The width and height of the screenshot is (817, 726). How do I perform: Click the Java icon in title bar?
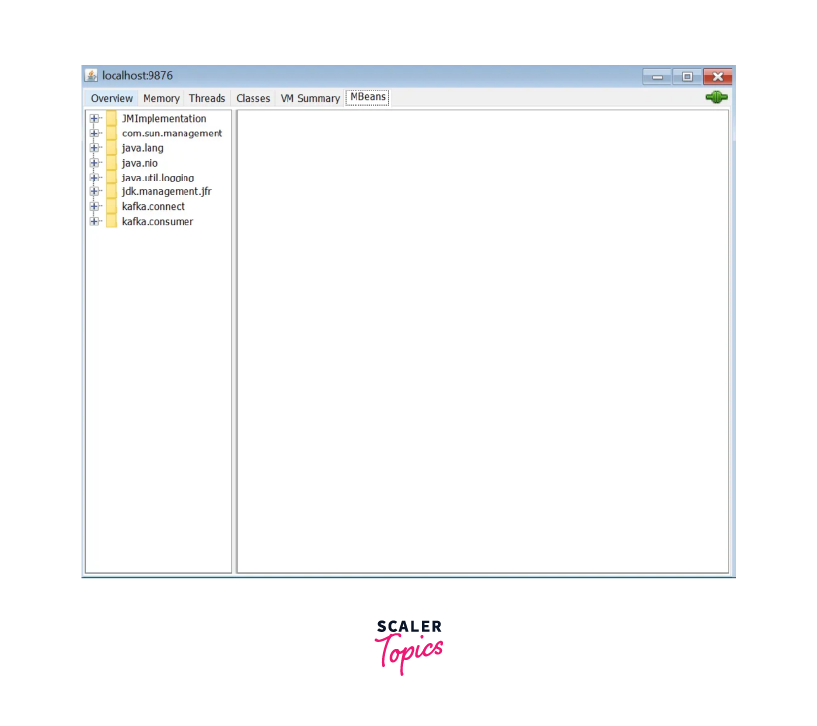[x=92, y=76]
